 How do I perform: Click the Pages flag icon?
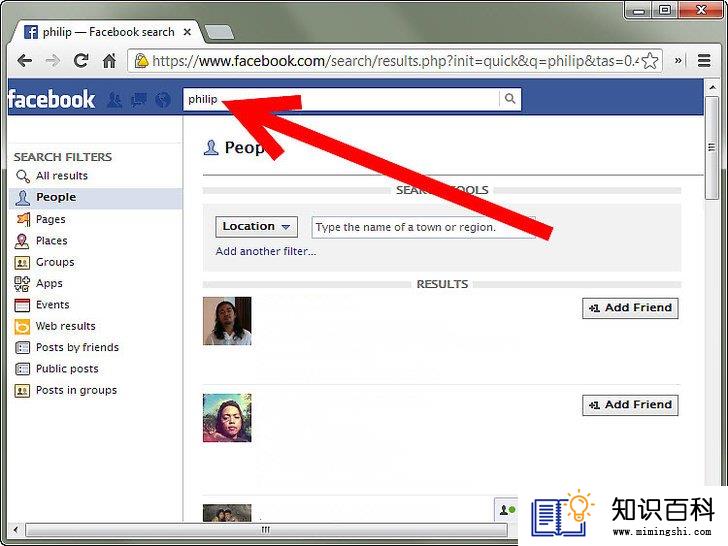coord(22,219)
